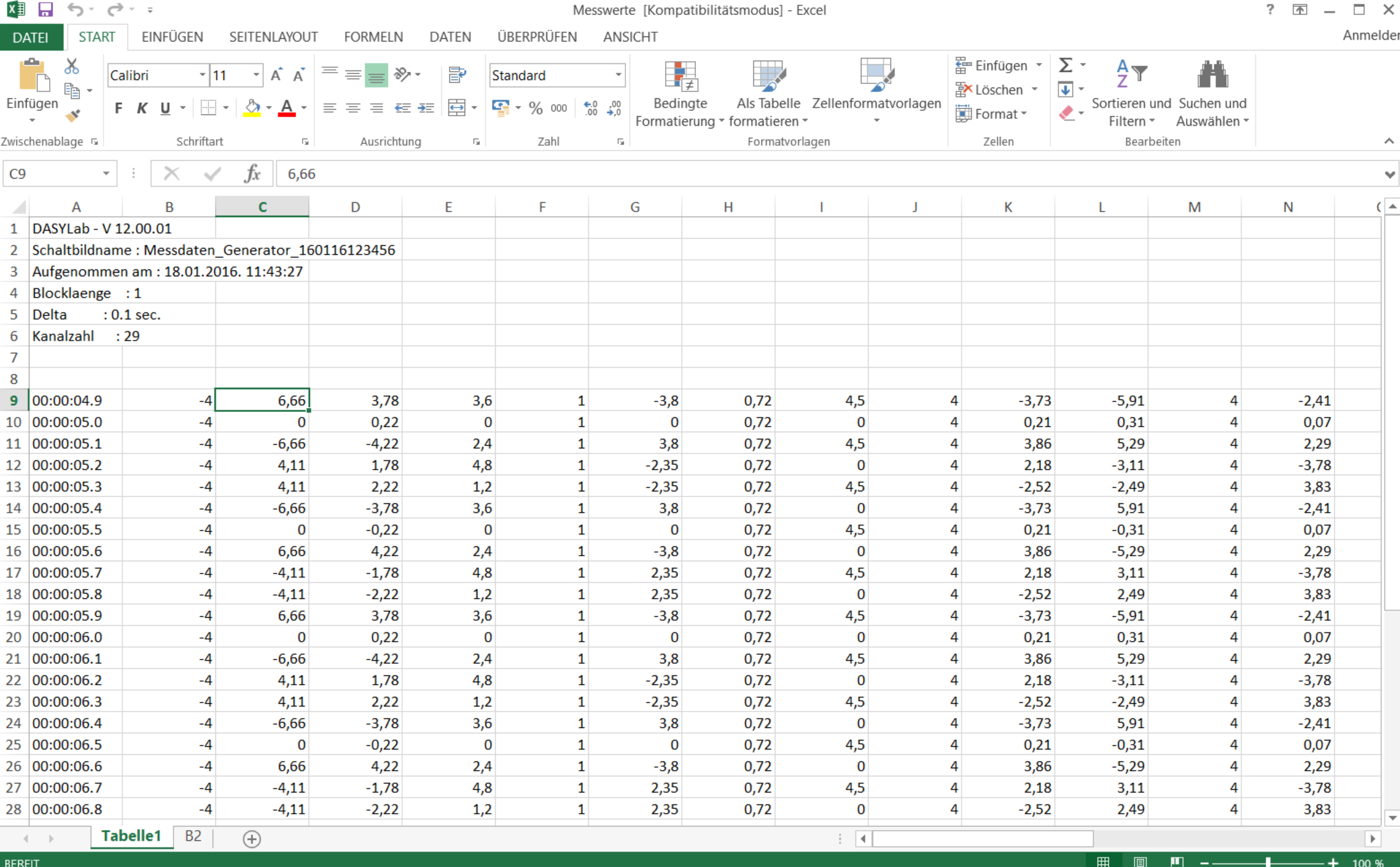Expand the Name Box dropdown arrow

click(106, 174)
